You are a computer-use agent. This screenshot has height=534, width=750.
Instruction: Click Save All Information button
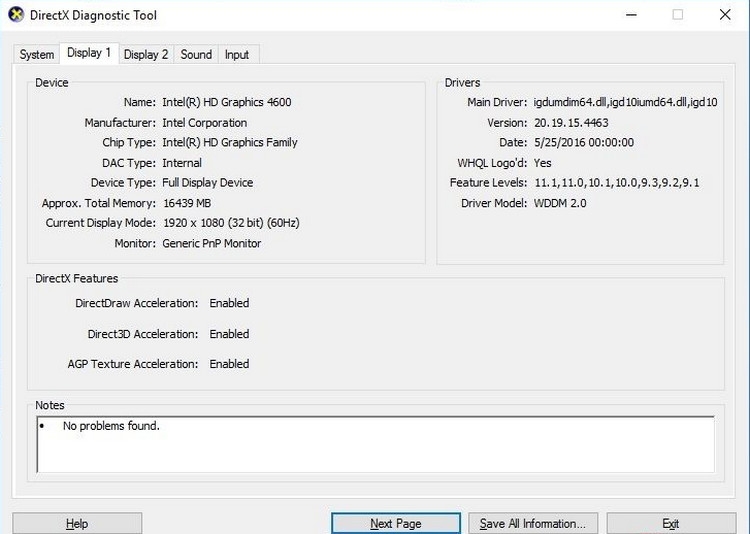coord(533,523)
